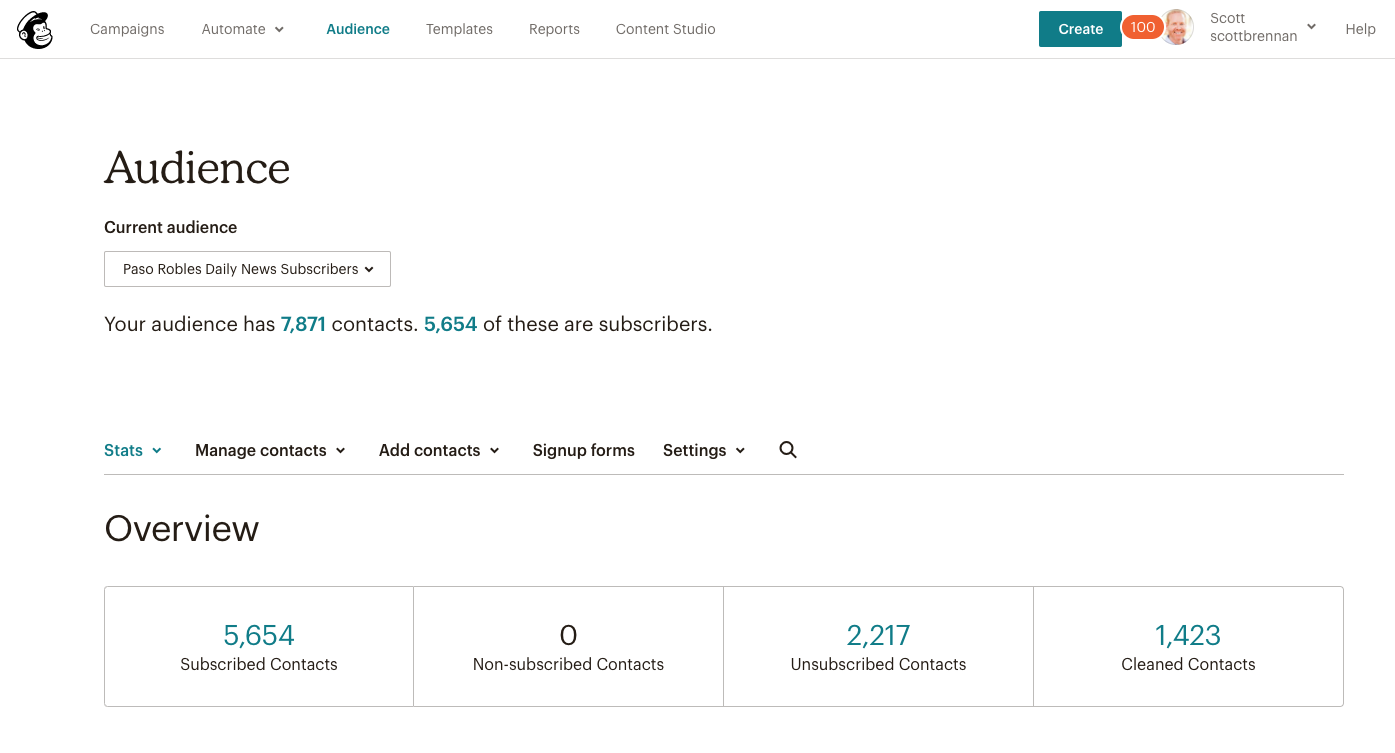Click the Help link

1360,29
